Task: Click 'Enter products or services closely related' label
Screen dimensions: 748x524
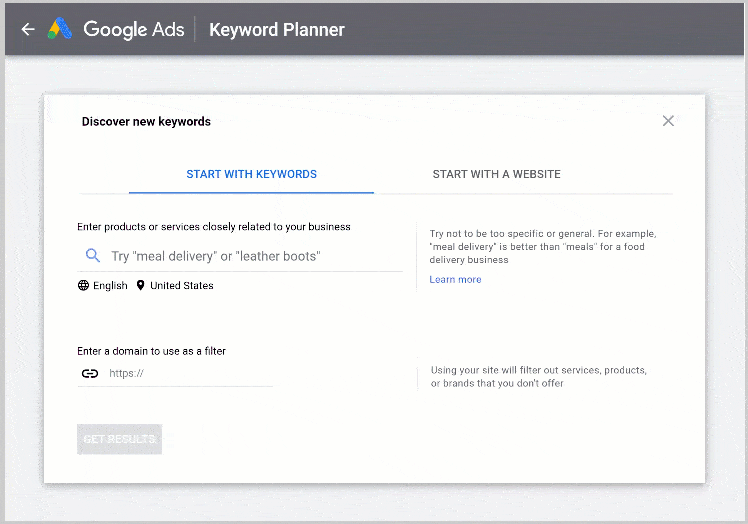Action: pyautogui.click(x=214, y=227)
